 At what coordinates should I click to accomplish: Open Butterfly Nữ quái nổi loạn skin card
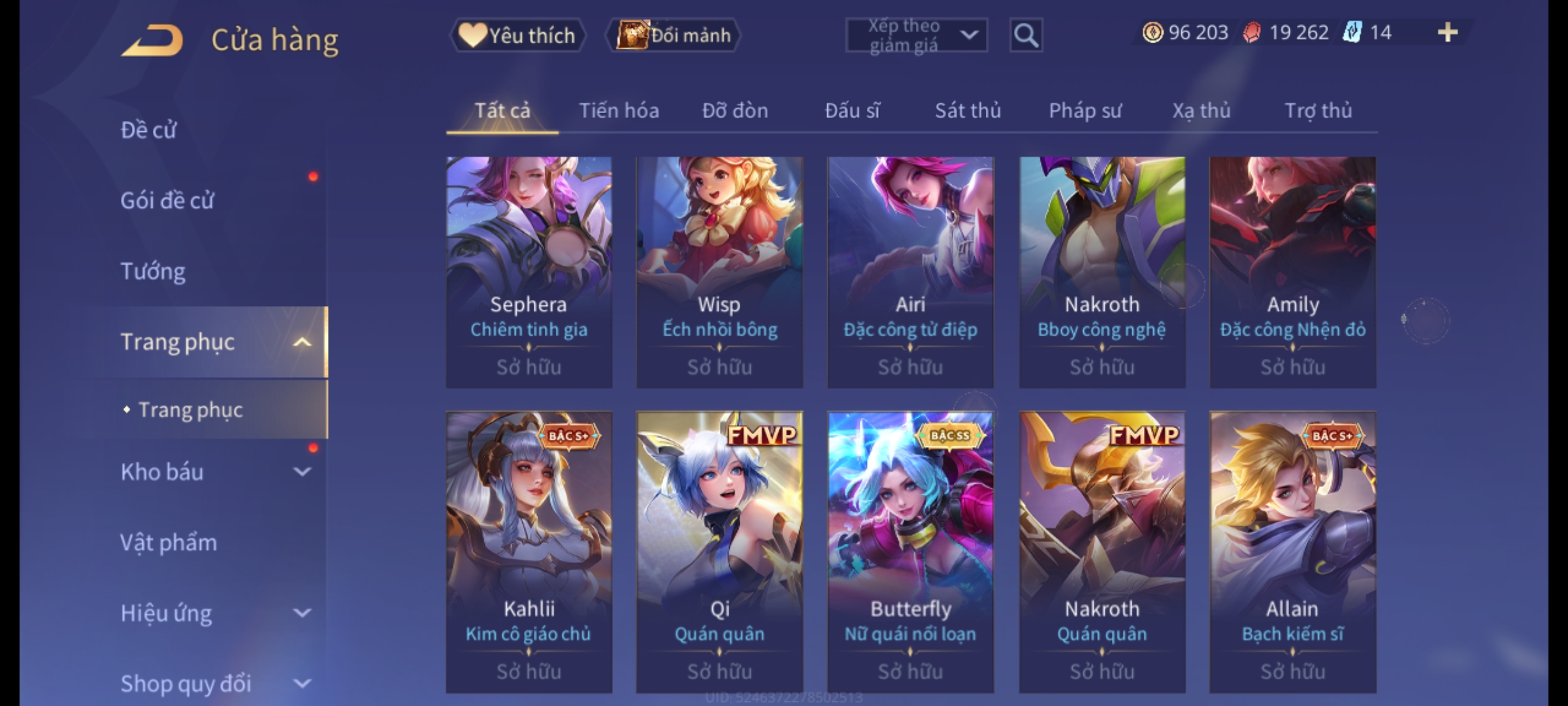coord(910,552)
